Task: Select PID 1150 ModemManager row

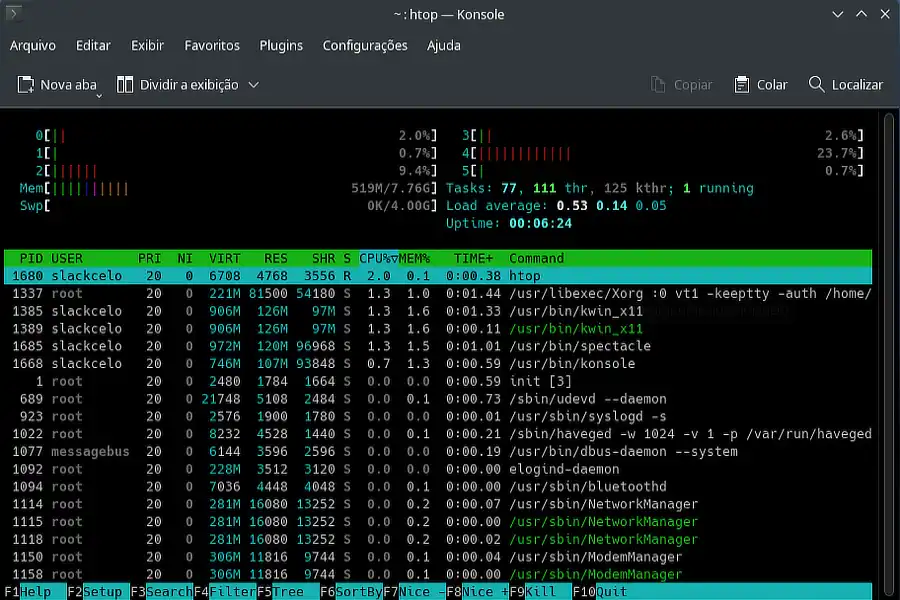Action: click(x=438, y=557)
